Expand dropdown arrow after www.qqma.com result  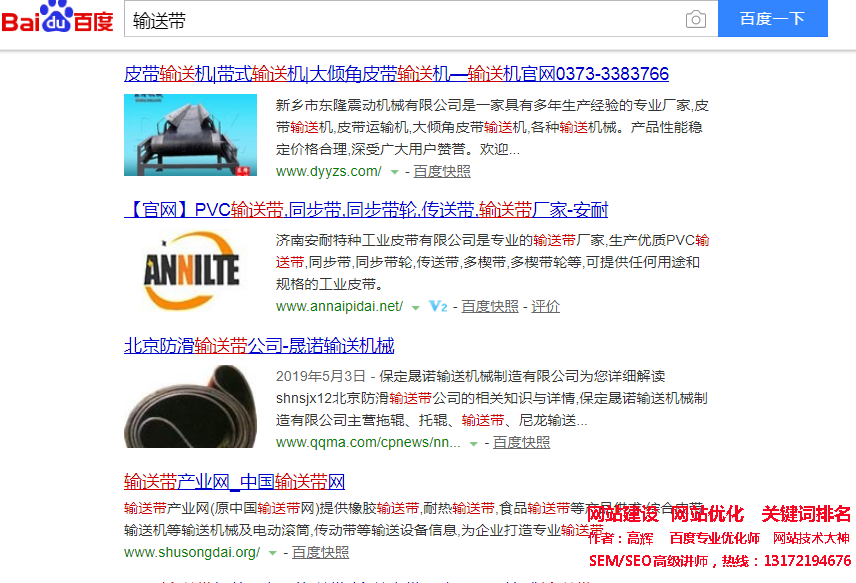[473, 443]
